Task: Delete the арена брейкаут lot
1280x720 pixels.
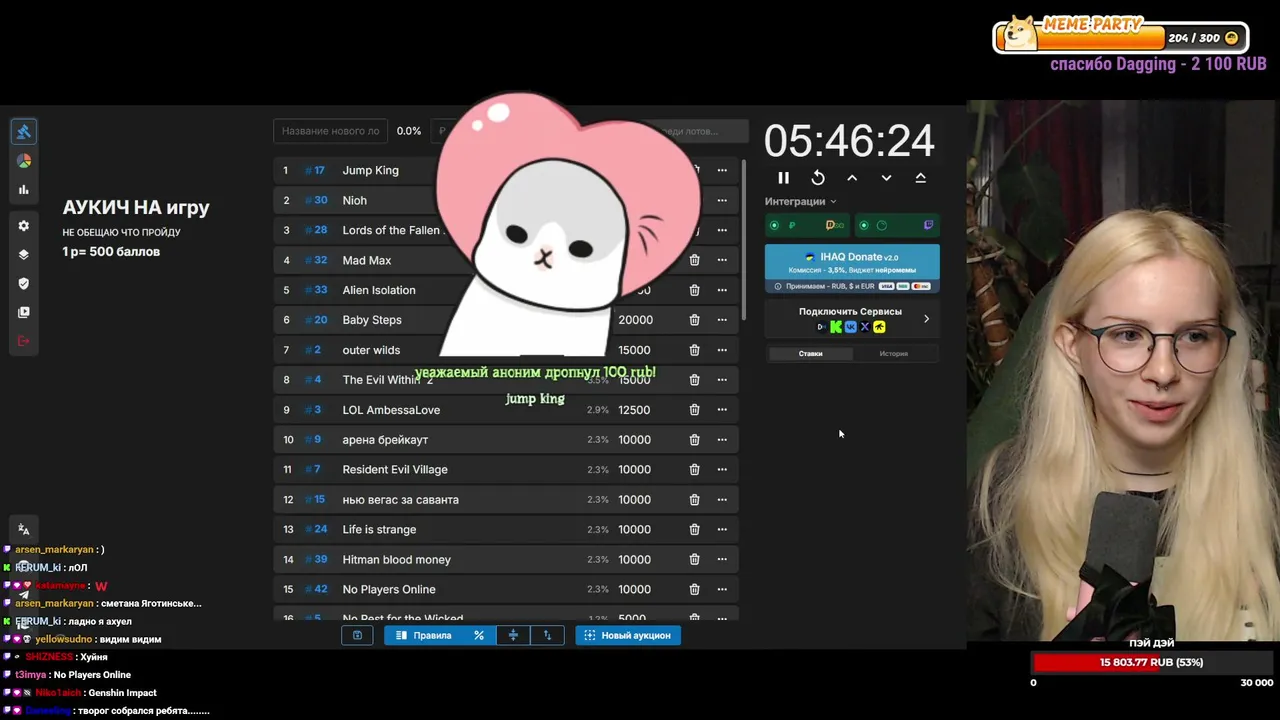Action: (694, 440)
